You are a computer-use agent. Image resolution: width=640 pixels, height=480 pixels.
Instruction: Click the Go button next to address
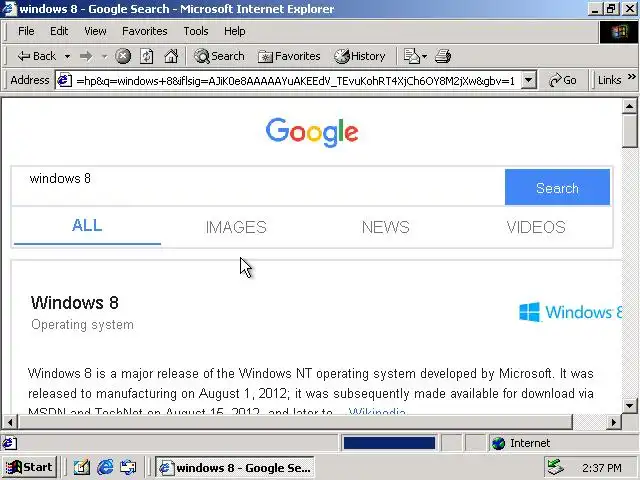tap(563, 80)
